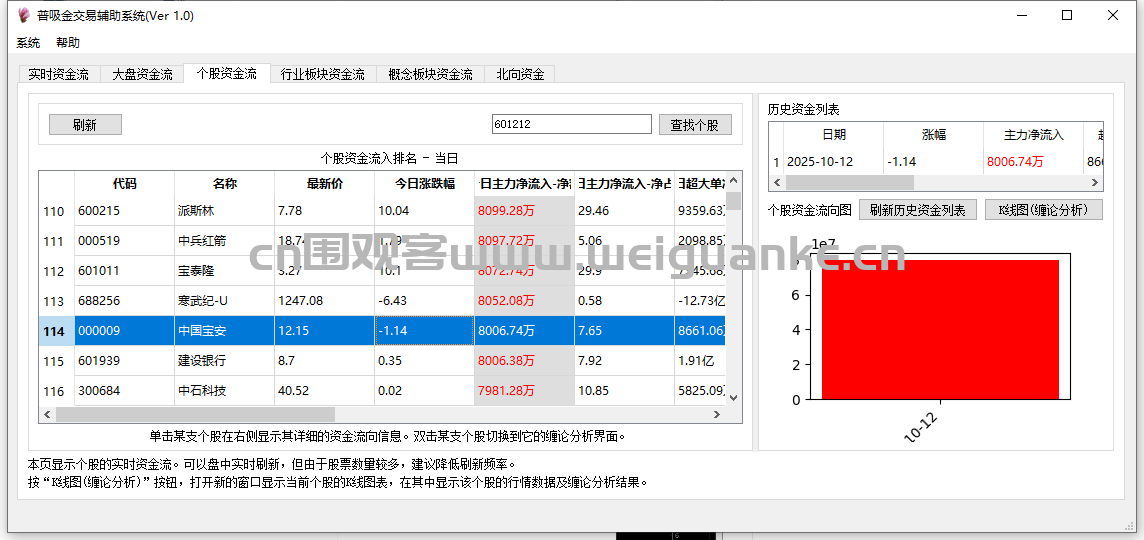
Task: Click the 主力净流入 header in history list
Action: coord(1034,134)
